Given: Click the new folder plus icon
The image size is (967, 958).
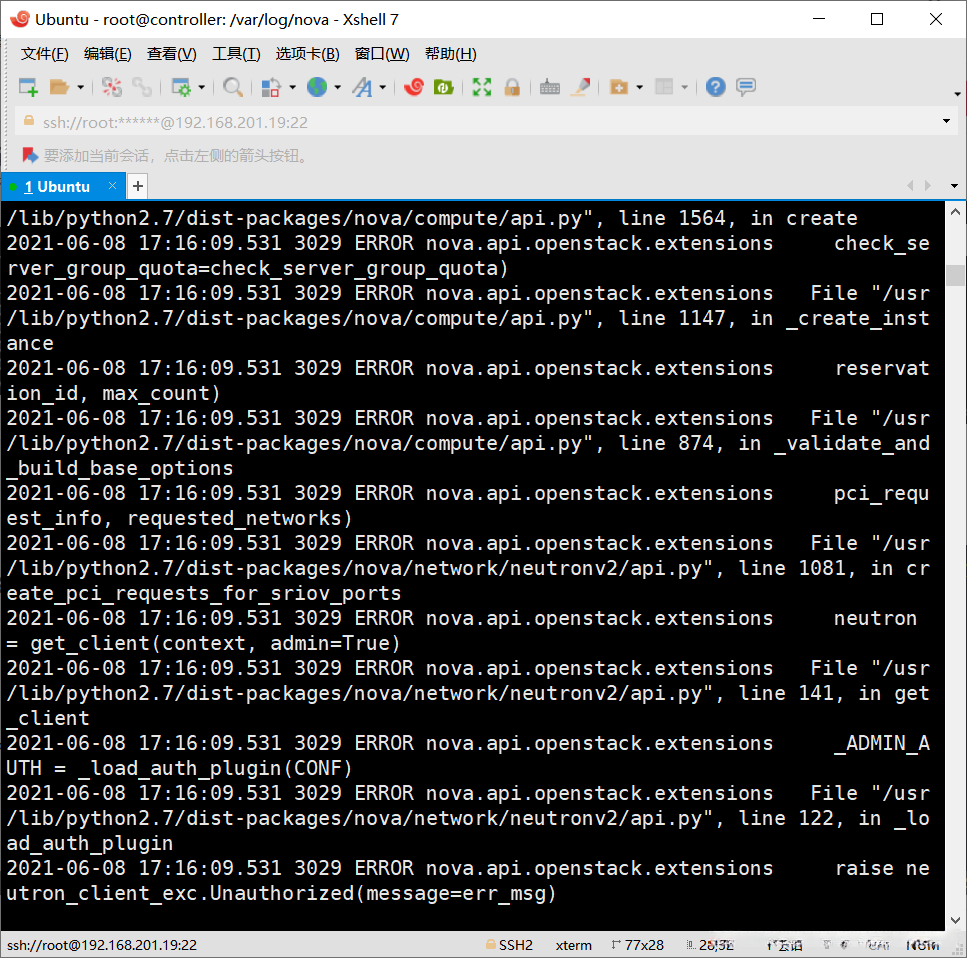Looking at the screenshot, I should [x=619, y=87].
